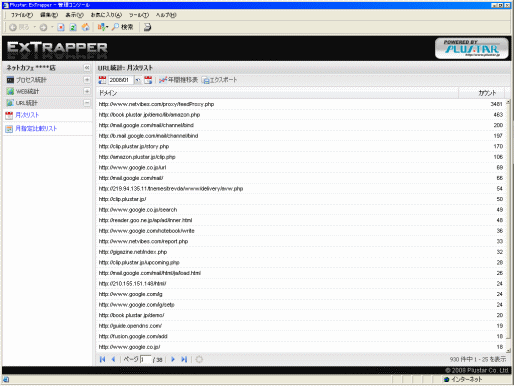Go to the next results page
Viewport: 514px width, 386px height.
coord(173,359)
